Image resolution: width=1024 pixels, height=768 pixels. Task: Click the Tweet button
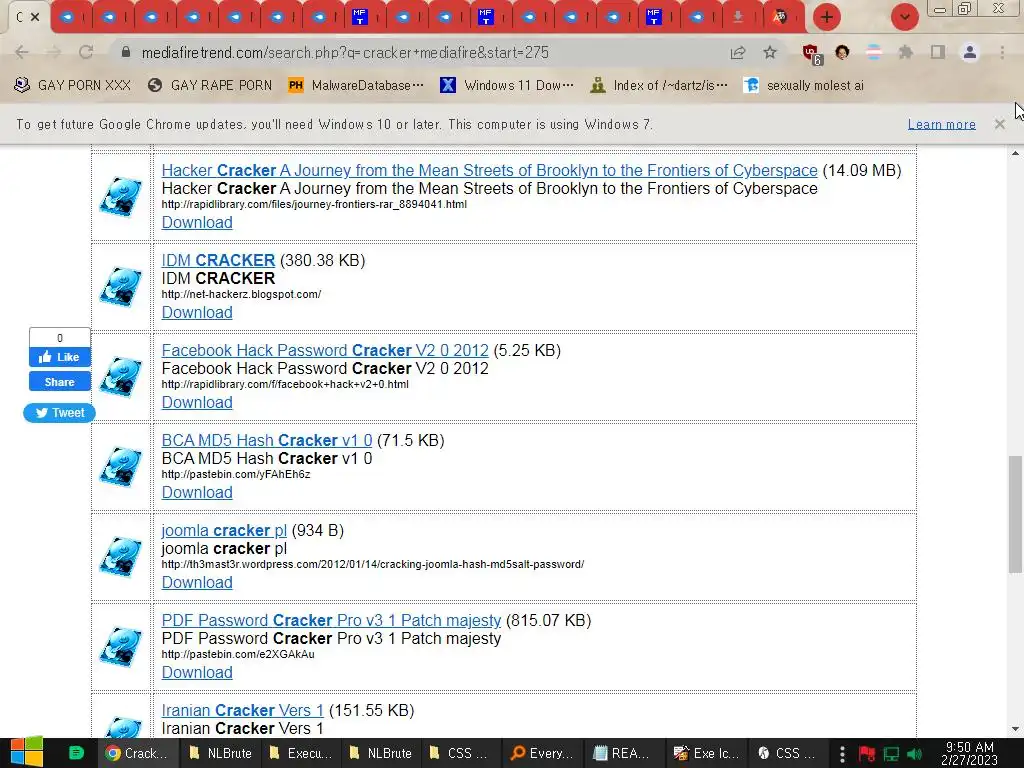click(59, 413)
